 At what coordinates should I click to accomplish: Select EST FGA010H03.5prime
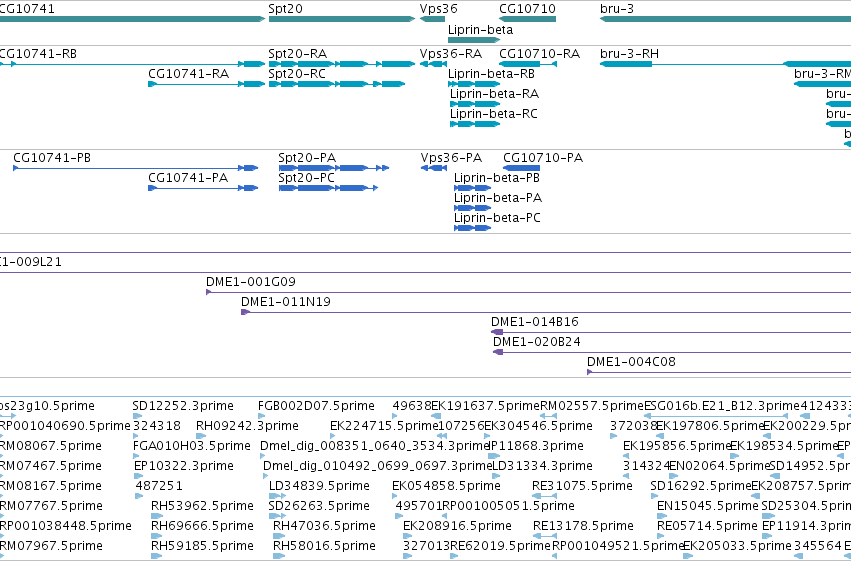click(192, 446)
